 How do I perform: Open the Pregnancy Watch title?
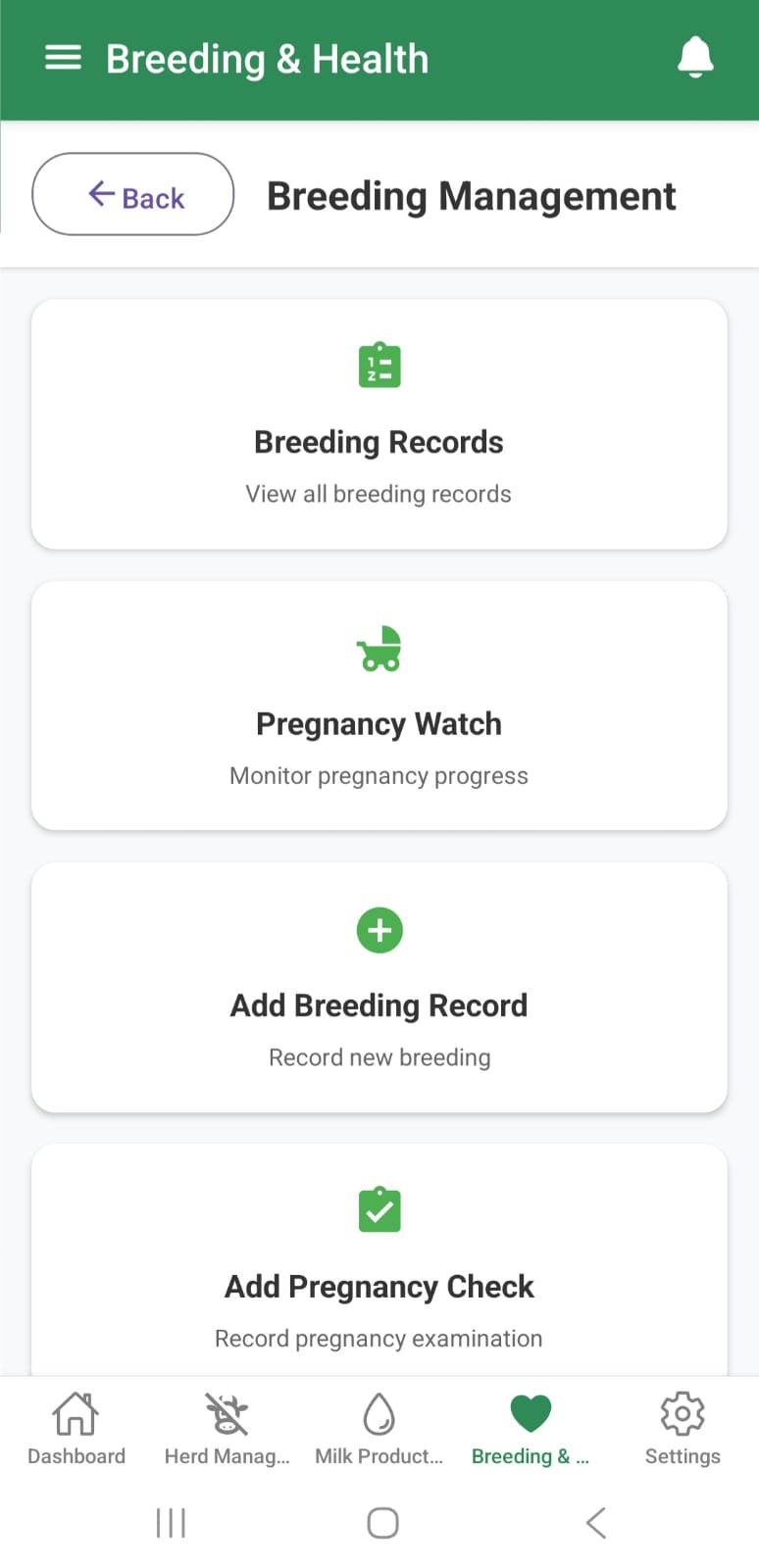click(x=379, y=724)
